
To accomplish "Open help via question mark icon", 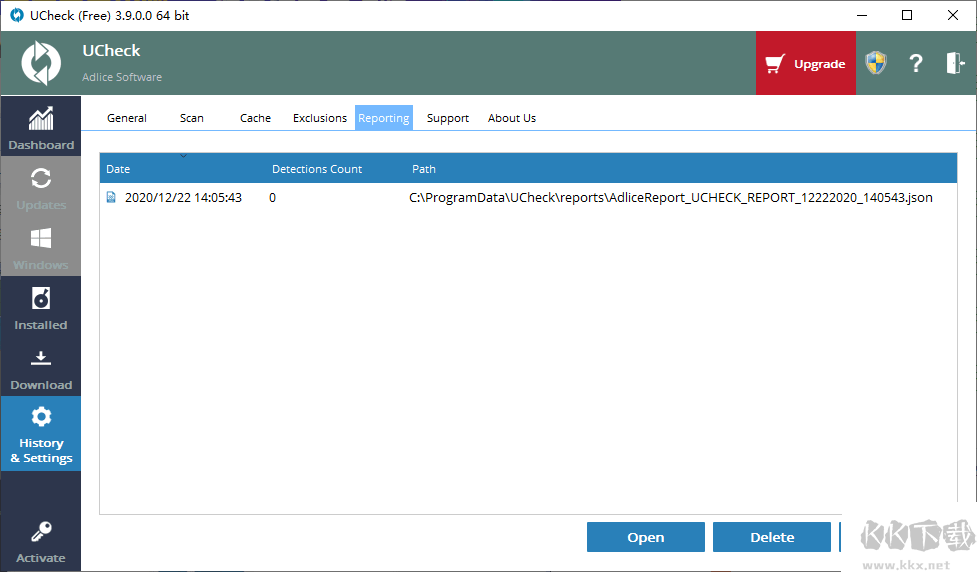I will pos(915,63).
